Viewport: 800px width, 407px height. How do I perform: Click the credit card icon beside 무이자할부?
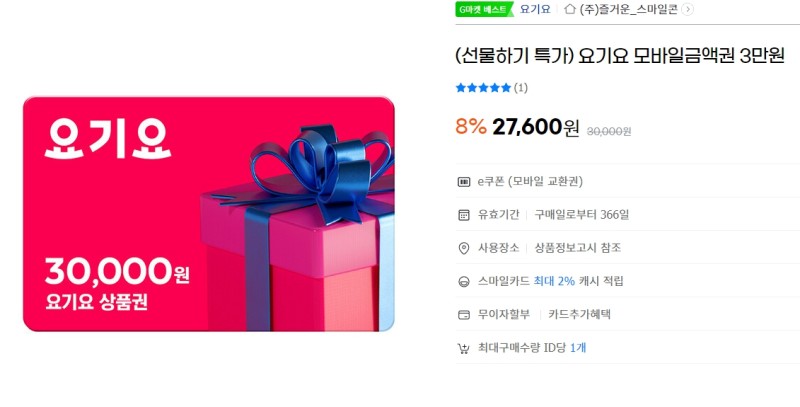pyautogui.click(x=463, y=315)
